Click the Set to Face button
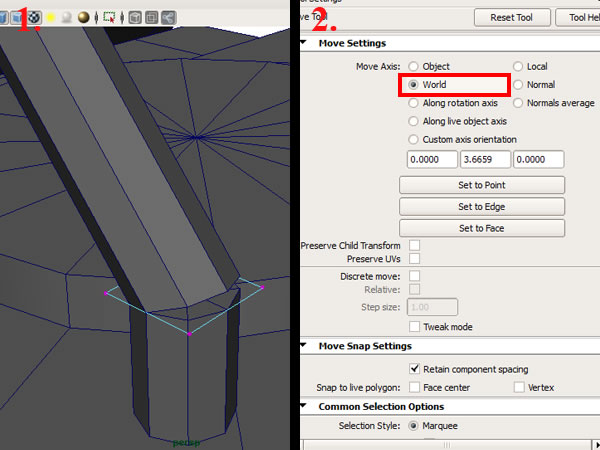The width and height of the screenshot is (600, 450). [x=482, y=228]
